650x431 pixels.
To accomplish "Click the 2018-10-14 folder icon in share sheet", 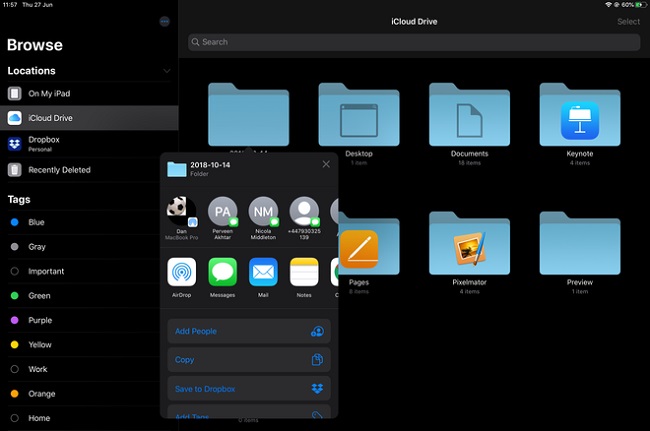I will coord(177,169).
